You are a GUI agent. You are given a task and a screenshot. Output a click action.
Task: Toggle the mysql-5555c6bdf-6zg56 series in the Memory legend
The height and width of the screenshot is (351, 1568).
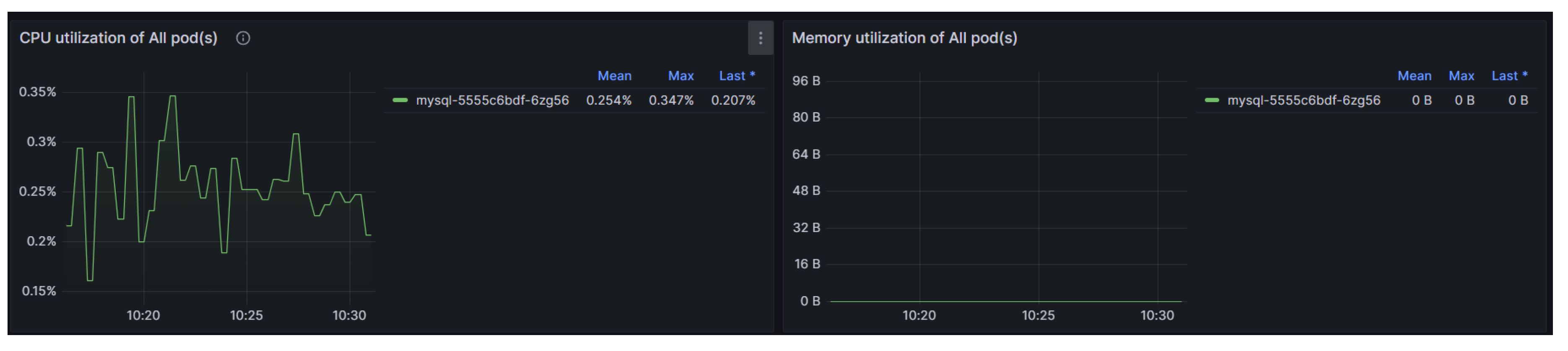[x=1303, y=101]
